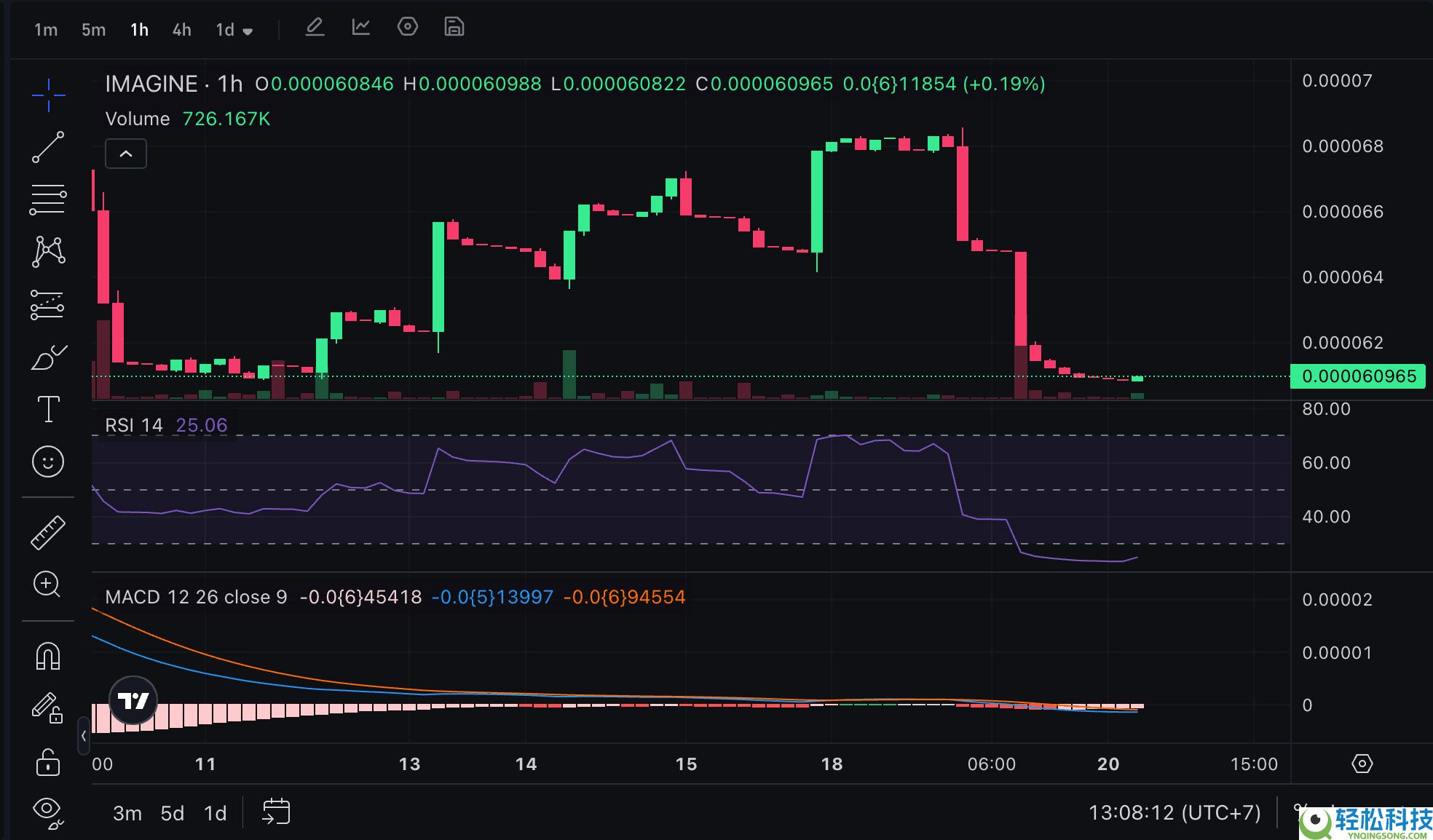Select the 3m date range button
Viewport: 1433px width, 840px height.
tap(127, 813)
